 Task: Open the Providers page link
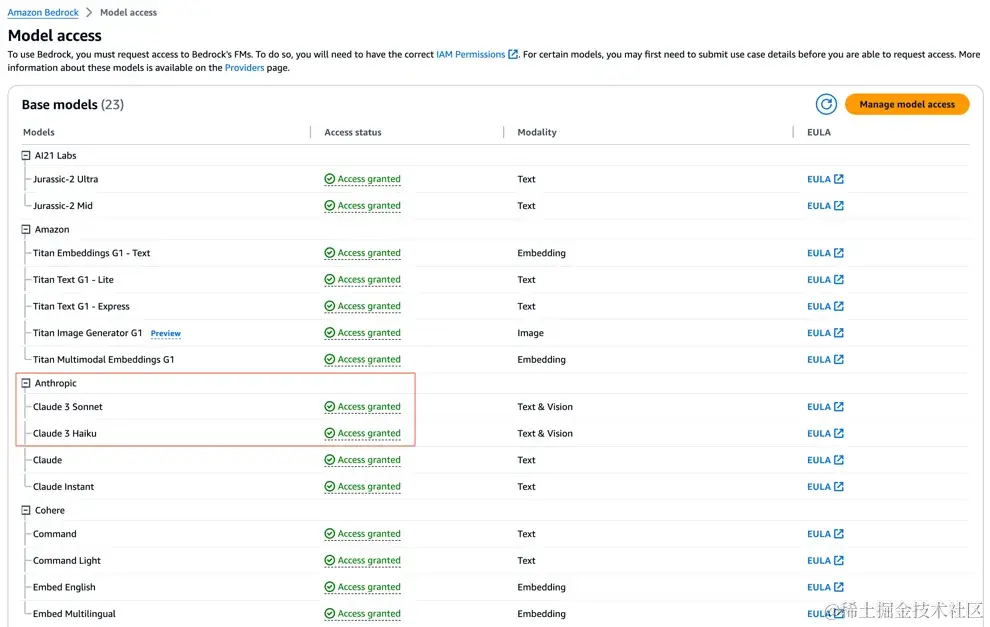pyautogui.click(x=244, y=68)
